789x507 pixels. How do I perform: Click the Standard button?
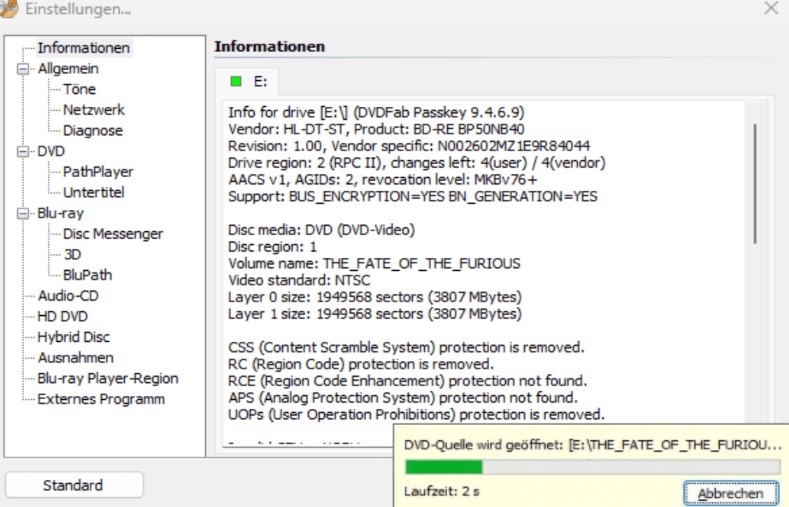[74, 485]
